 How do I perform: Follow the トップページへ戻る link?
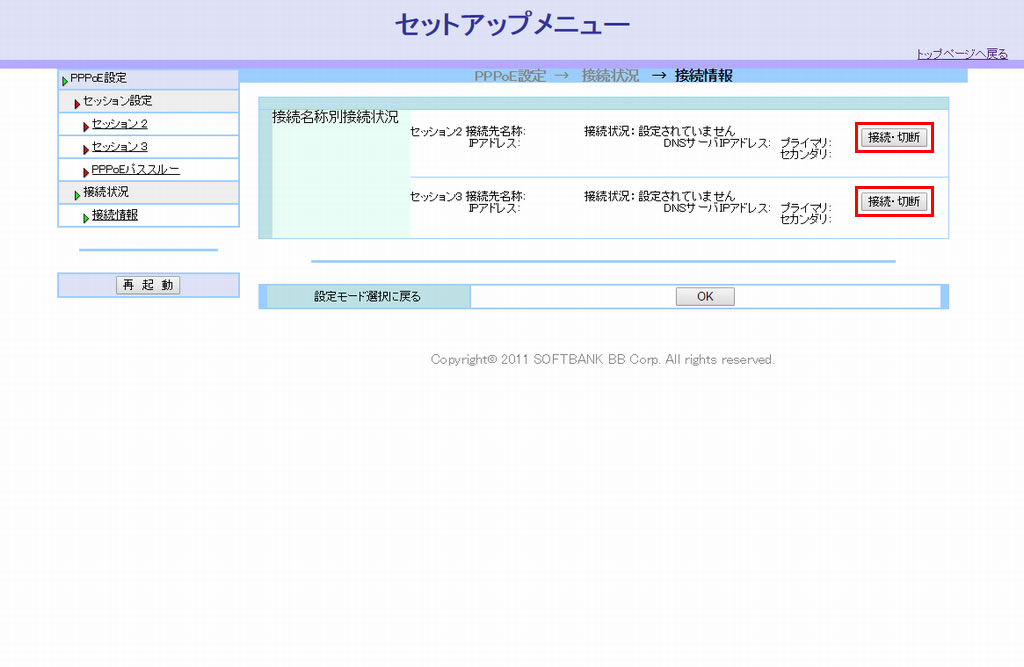pyautogui.click(x=962, y=54)
